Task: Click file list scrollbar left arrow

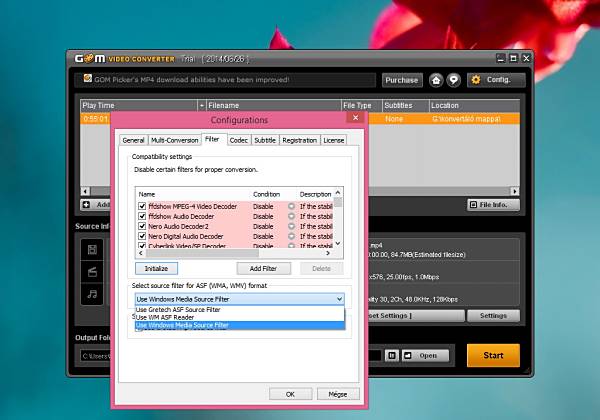Action: tap(85, 191)
